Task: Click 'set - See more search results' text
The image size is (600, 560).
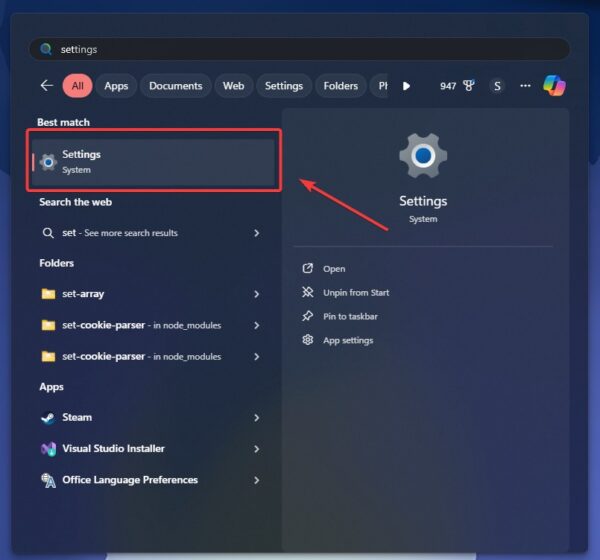Action: point(120,233)
